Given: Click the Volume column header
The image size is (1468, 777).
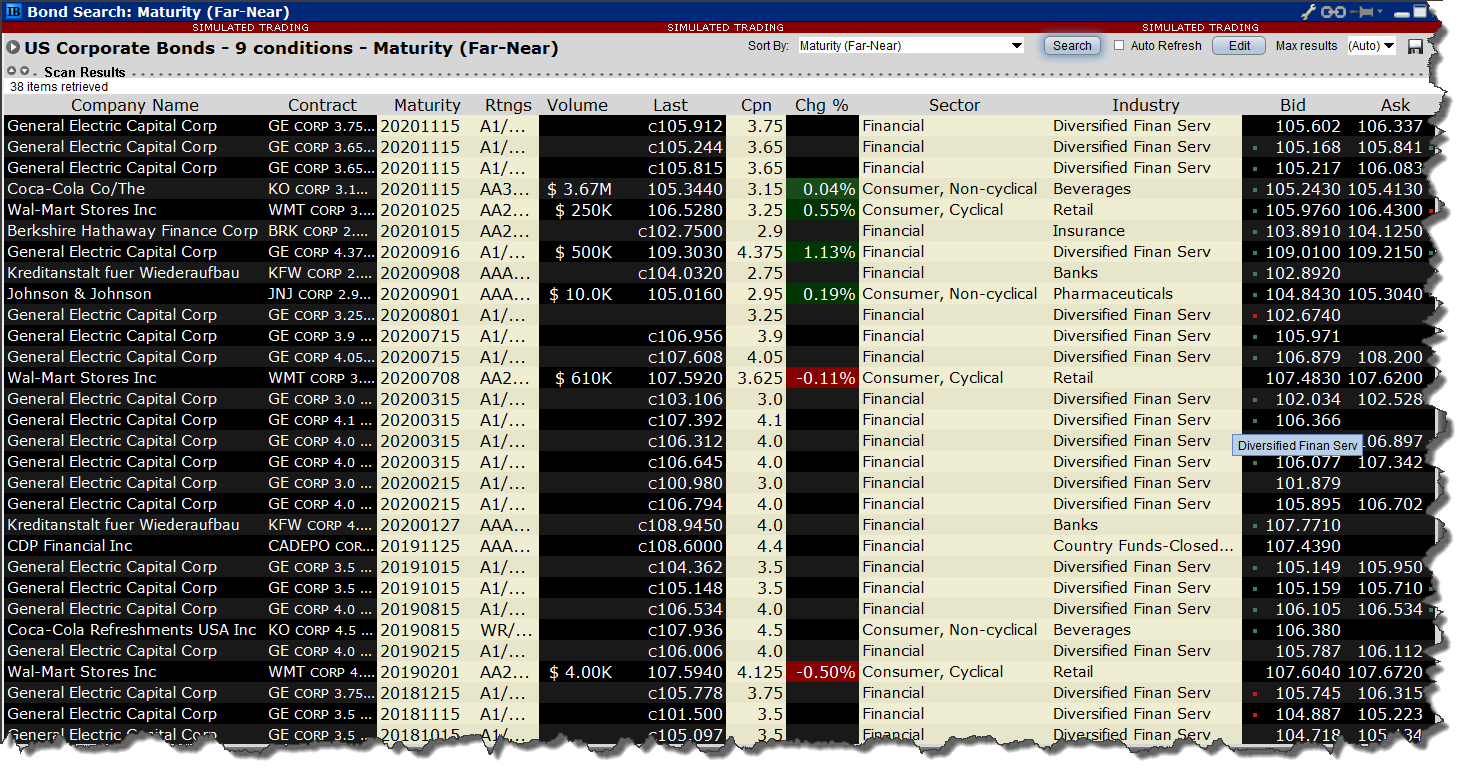Looking at the screenshot, I should coord(577,105).
